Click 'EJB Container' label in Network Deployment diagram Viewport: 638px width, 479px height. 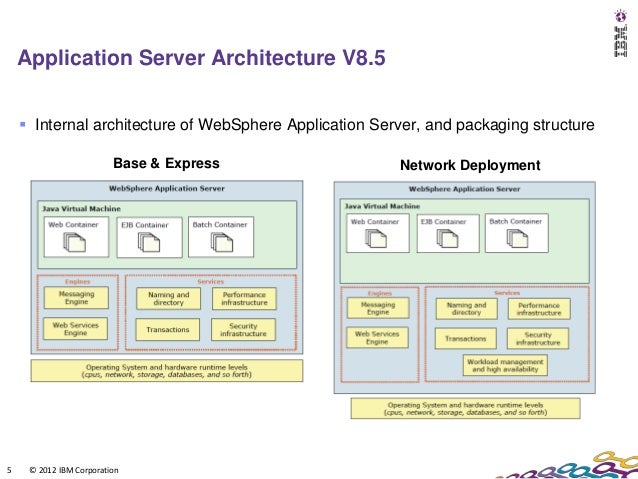coord(444,222)
